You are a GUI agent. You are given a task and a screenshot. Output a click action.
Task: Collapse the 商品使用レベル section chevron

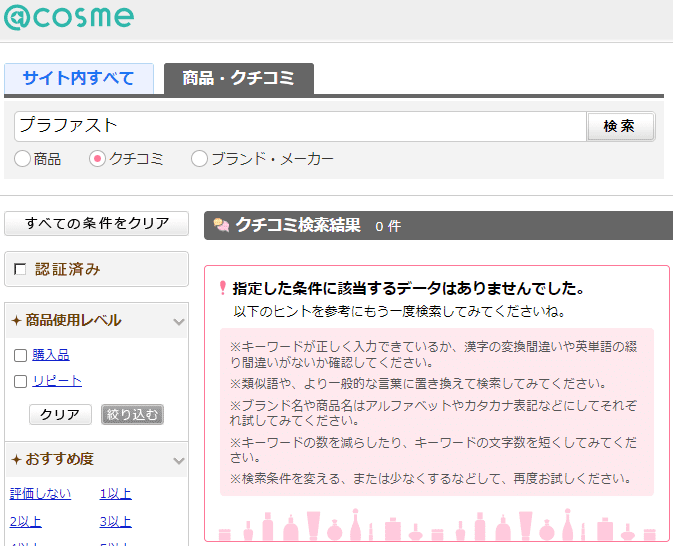179,322
